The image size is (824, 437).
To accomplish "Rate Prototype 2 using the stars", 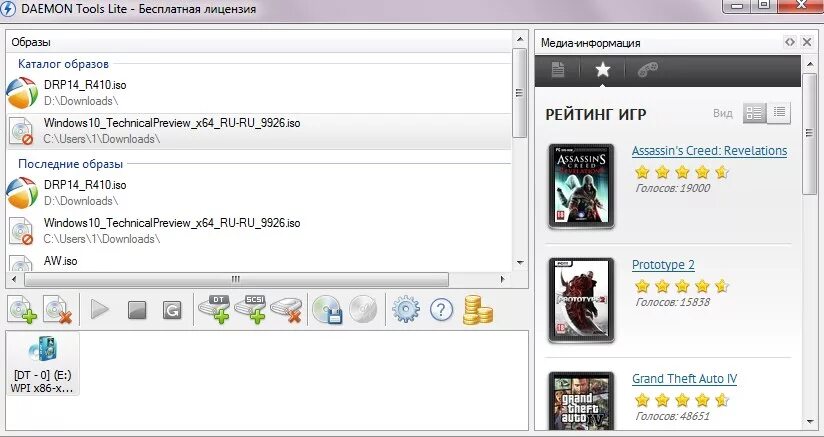I will [682, 286].
